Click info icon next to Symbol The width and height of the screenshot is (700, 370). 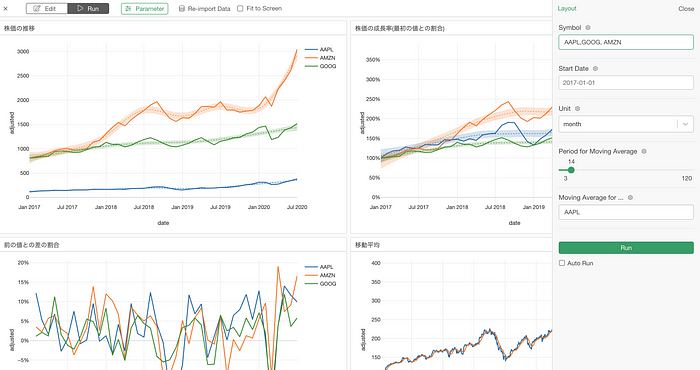588,28
